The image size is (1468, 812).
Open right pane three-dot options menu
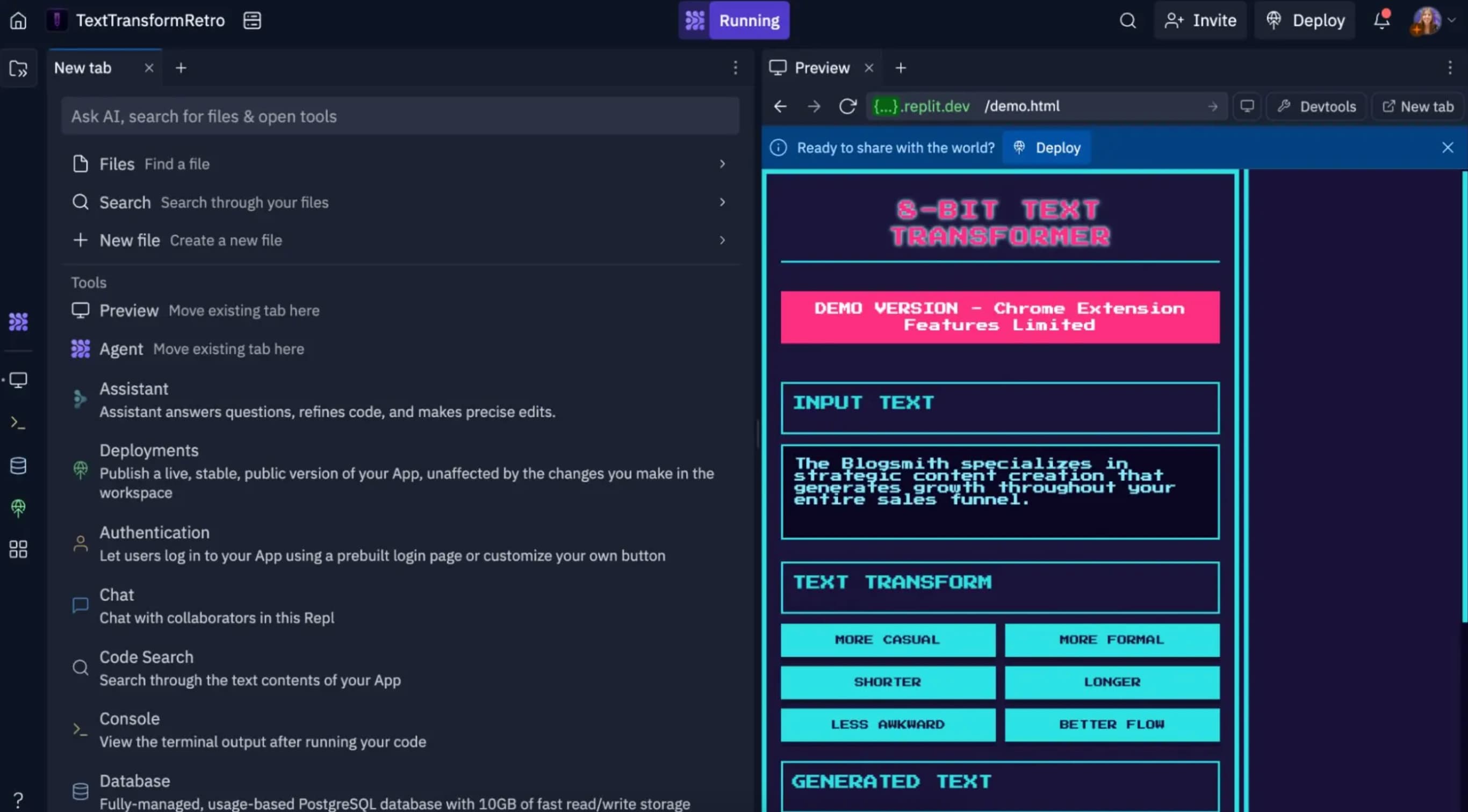pyautogui.click(x=1450, y=68)
